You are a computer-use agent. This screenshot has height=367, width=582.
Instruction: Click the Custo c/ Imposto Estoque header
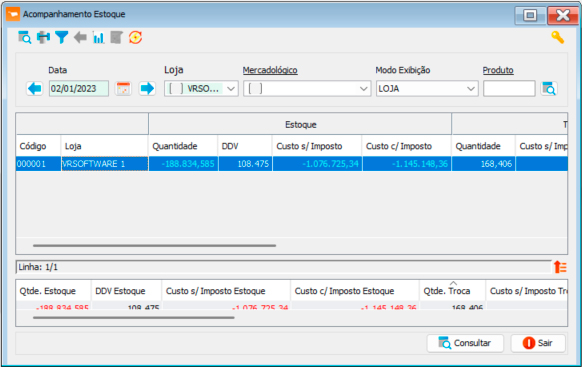tap(355, 291)
